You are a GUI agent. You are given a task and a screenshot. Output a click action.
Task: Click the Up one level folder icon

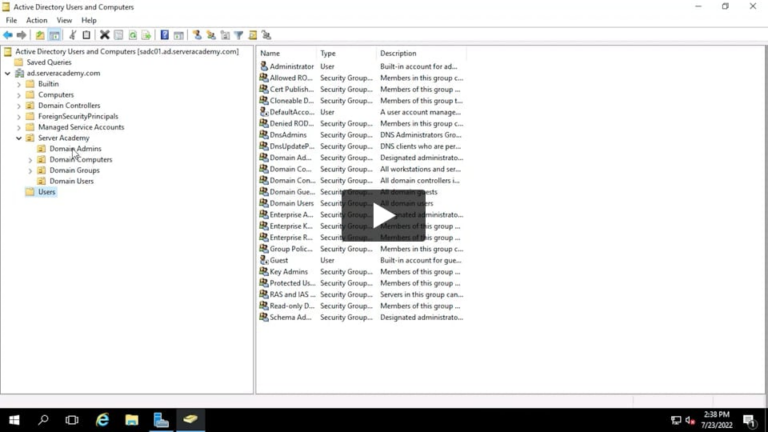(40, 35)
